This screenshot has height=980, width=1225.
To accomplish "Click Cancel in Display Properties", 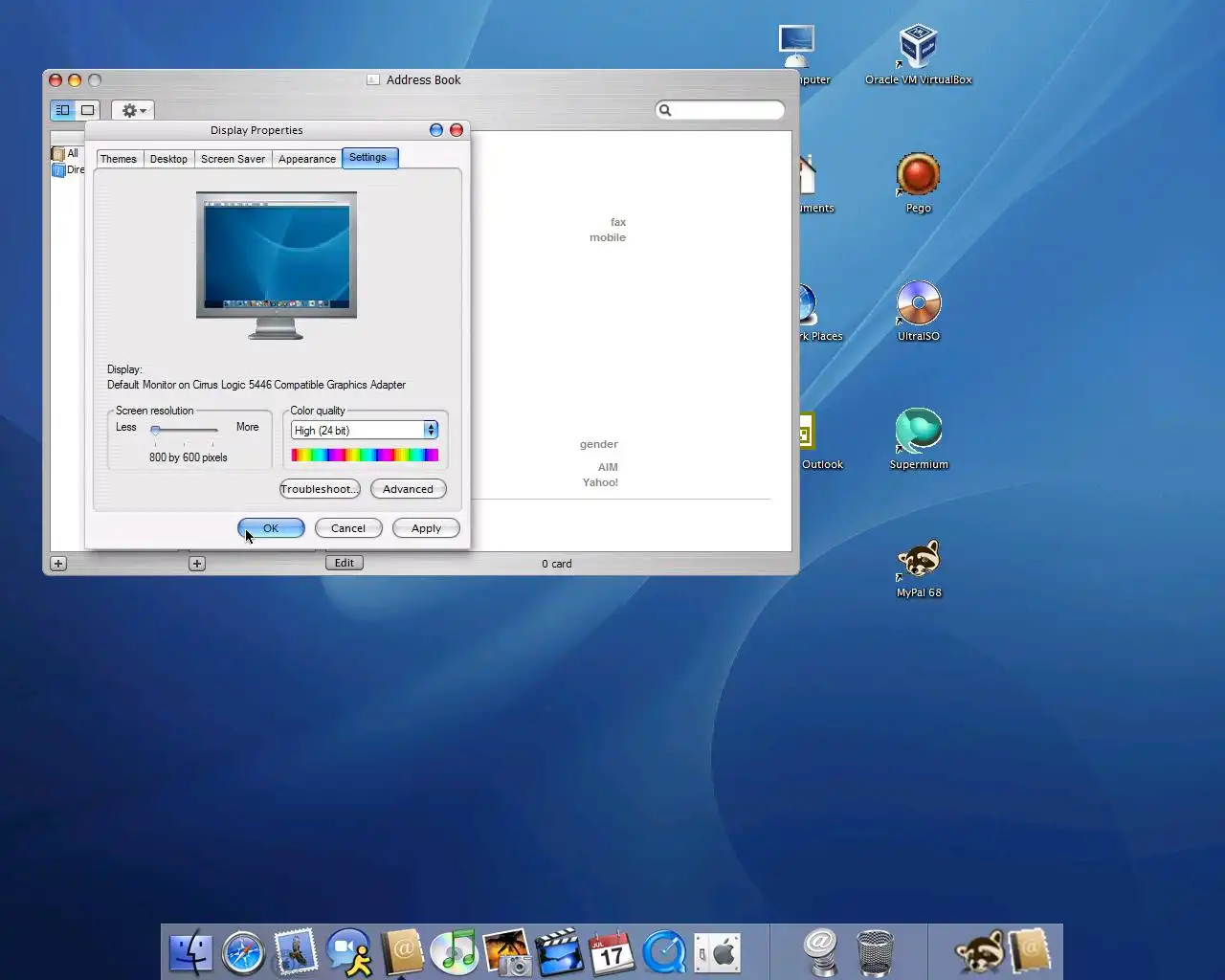I will (x=348, y=528).
